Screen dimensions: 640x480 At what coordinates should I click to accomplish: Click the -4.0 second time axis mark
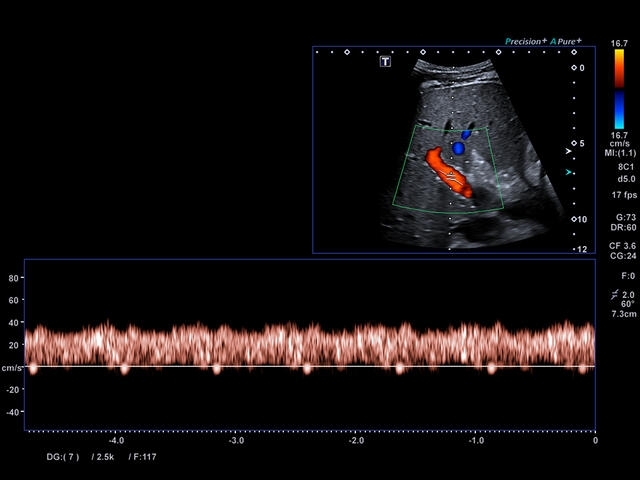point(116,440)
